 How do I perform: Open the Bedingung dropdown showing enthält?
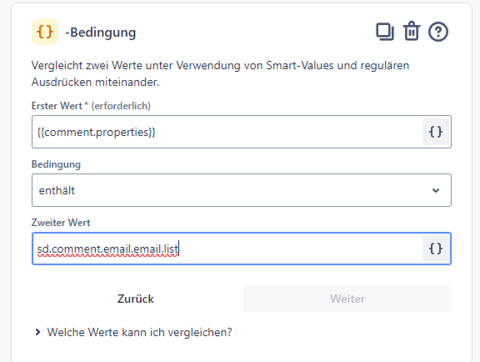click(x=242, y=190)
